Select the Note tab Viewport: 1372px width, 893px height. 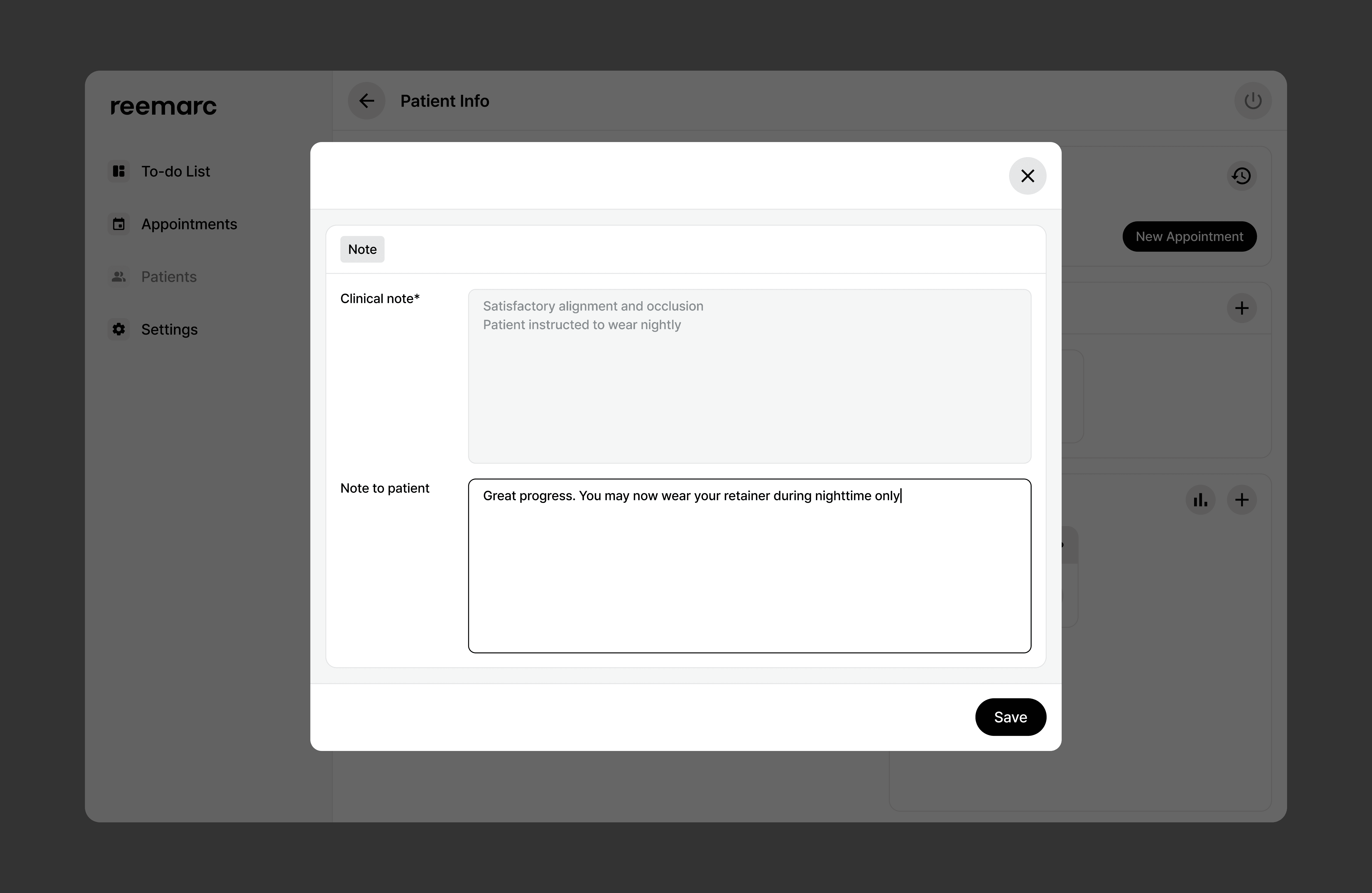(x=362, y=249)
